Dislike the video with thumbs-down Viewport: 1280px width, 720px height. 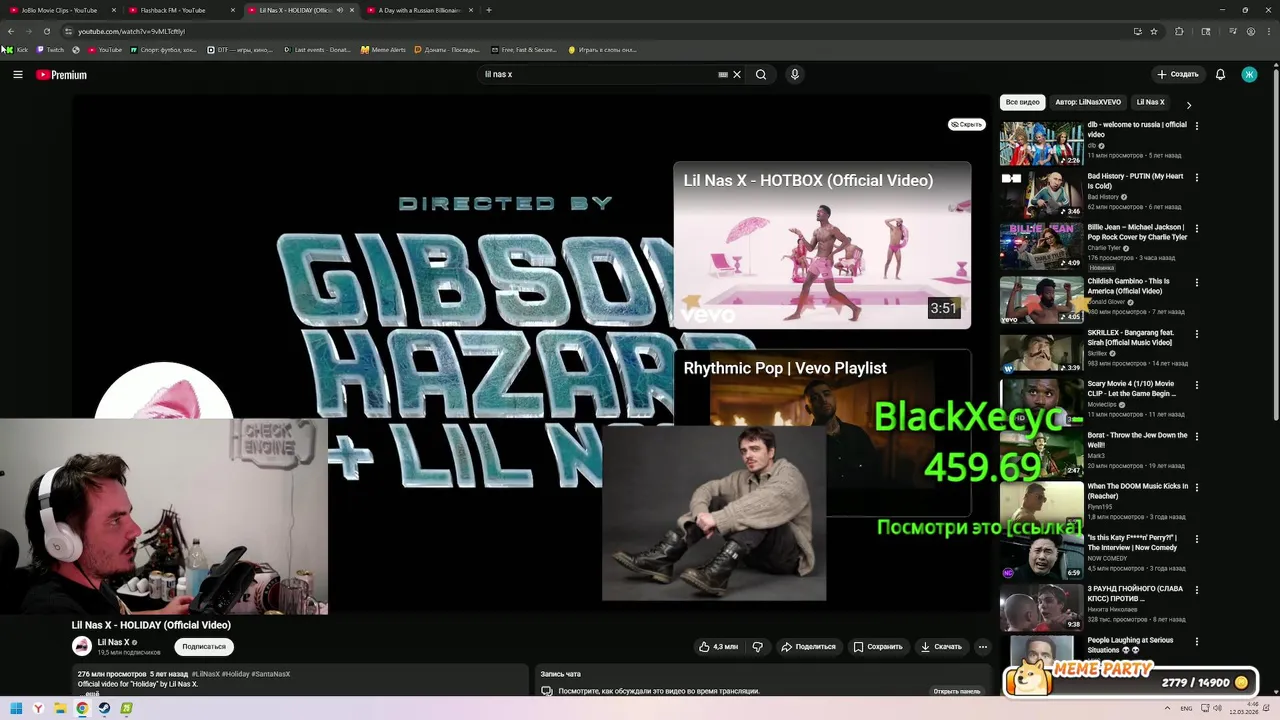click(x=757, y=647)
